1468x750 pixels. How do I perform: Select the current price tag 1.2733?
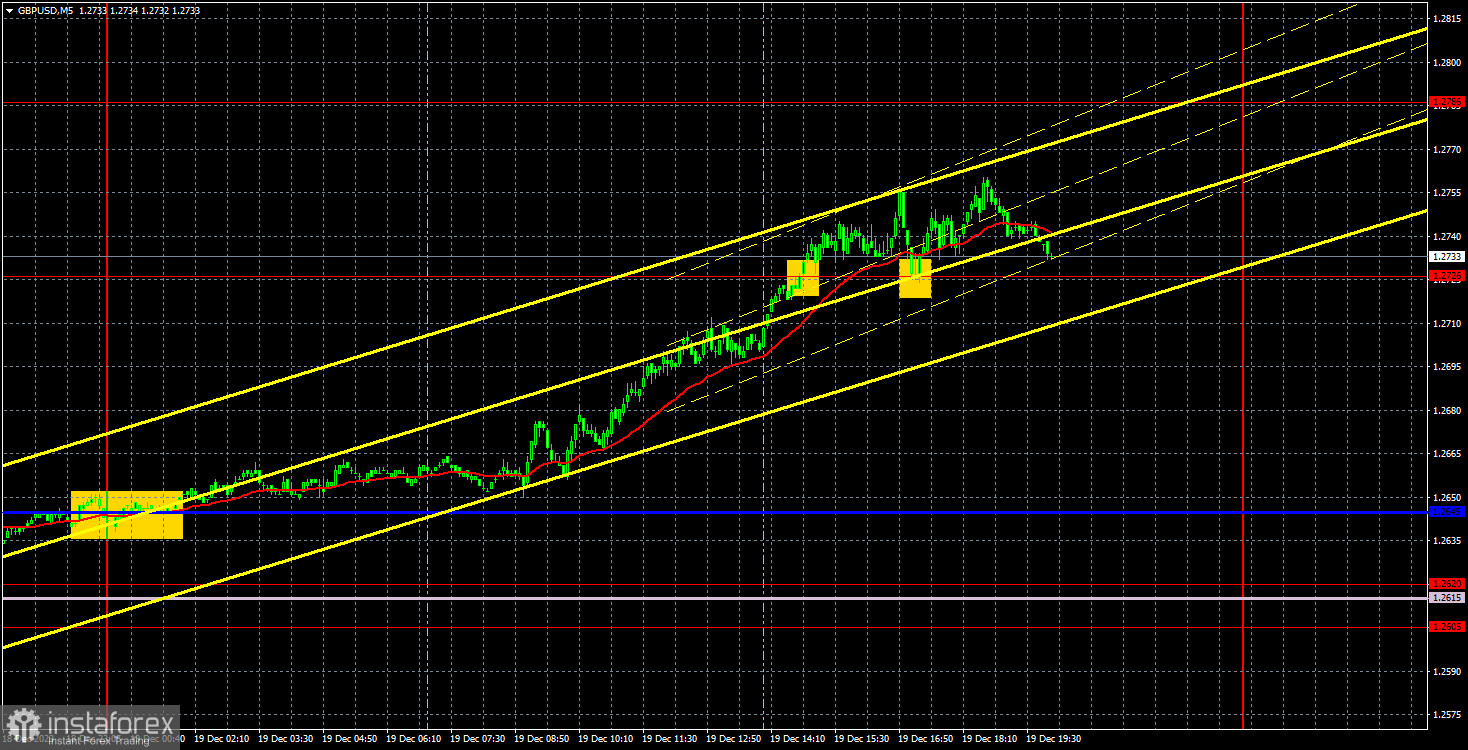pyautogui.click(x=1447, y=257)
